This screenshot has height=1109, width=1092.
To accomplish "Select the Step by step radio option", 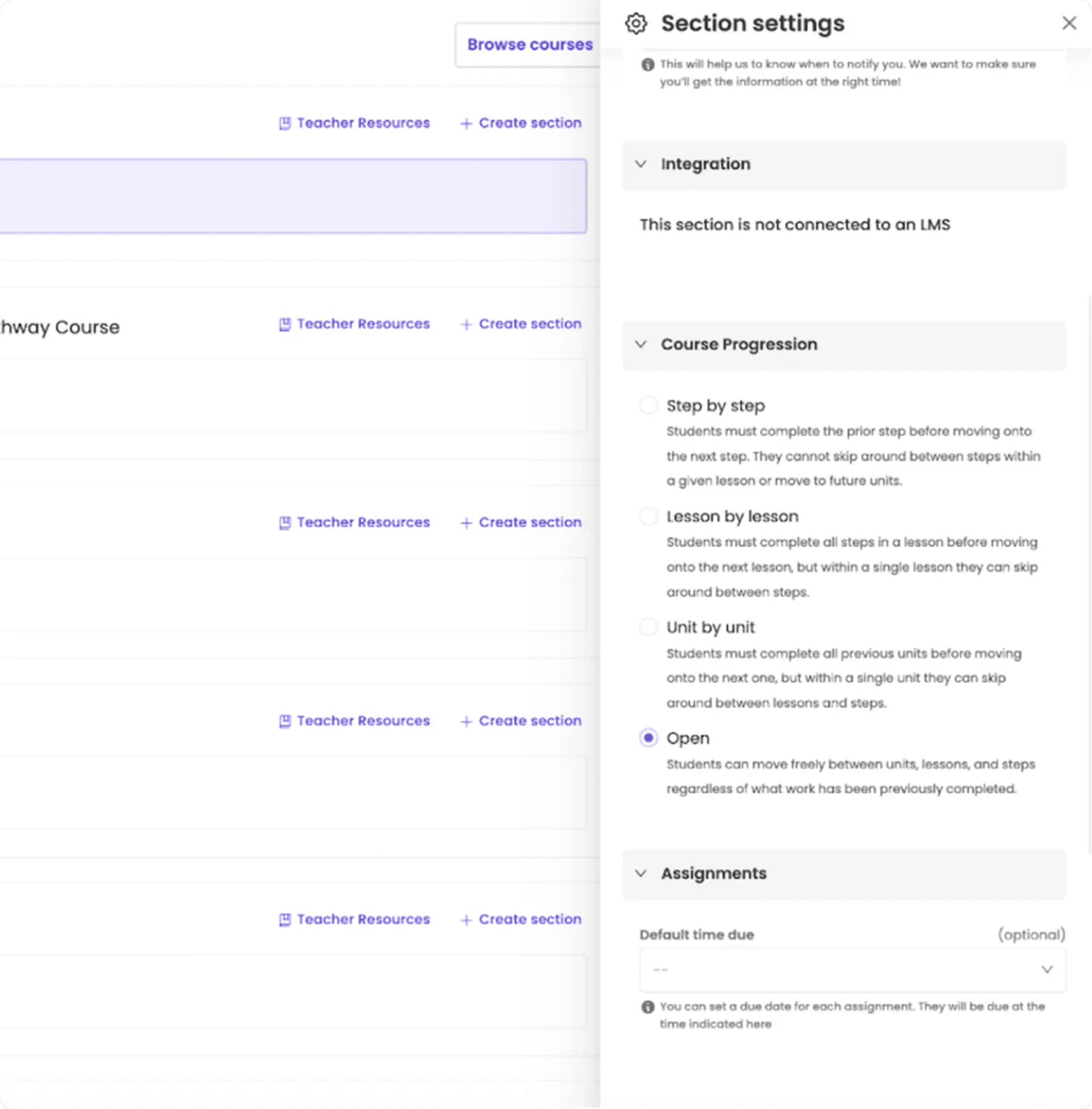I will coord(648,405).
